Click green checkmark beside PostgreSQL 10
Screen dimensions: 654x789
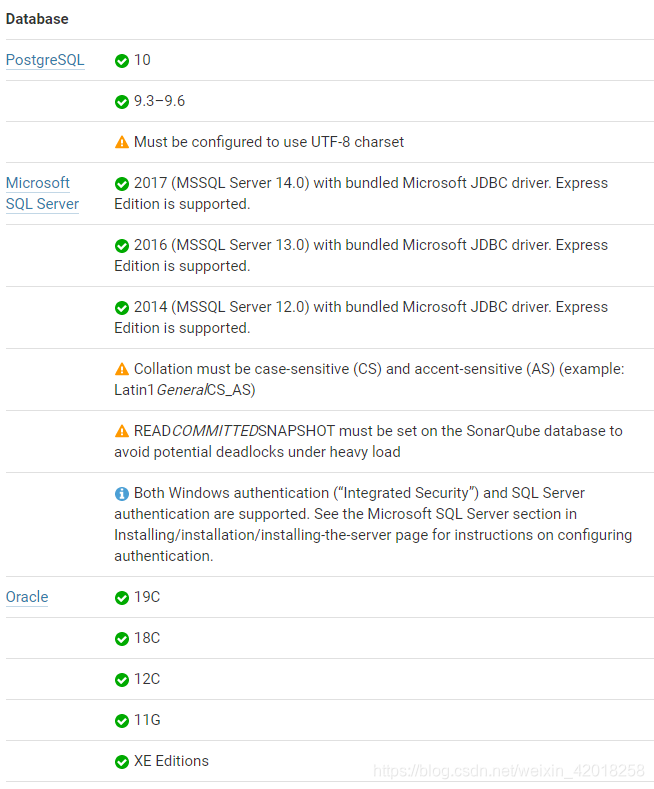(122, 61)
